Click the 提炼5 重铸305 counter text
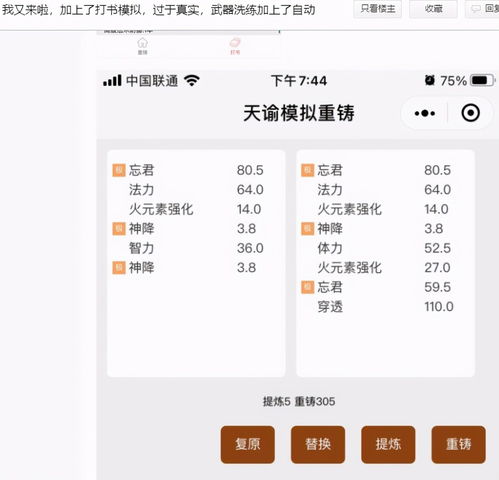 tap(299, 401)
